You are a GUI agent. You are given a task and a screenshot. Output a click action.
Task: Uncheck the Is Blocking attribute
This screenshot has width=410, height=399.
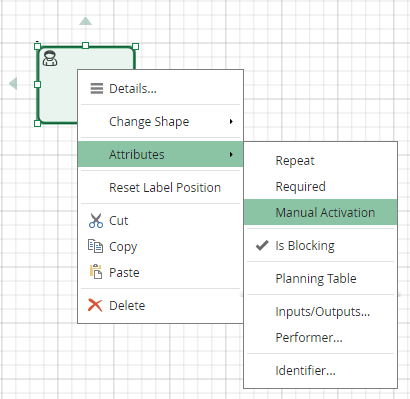(321, 246)
